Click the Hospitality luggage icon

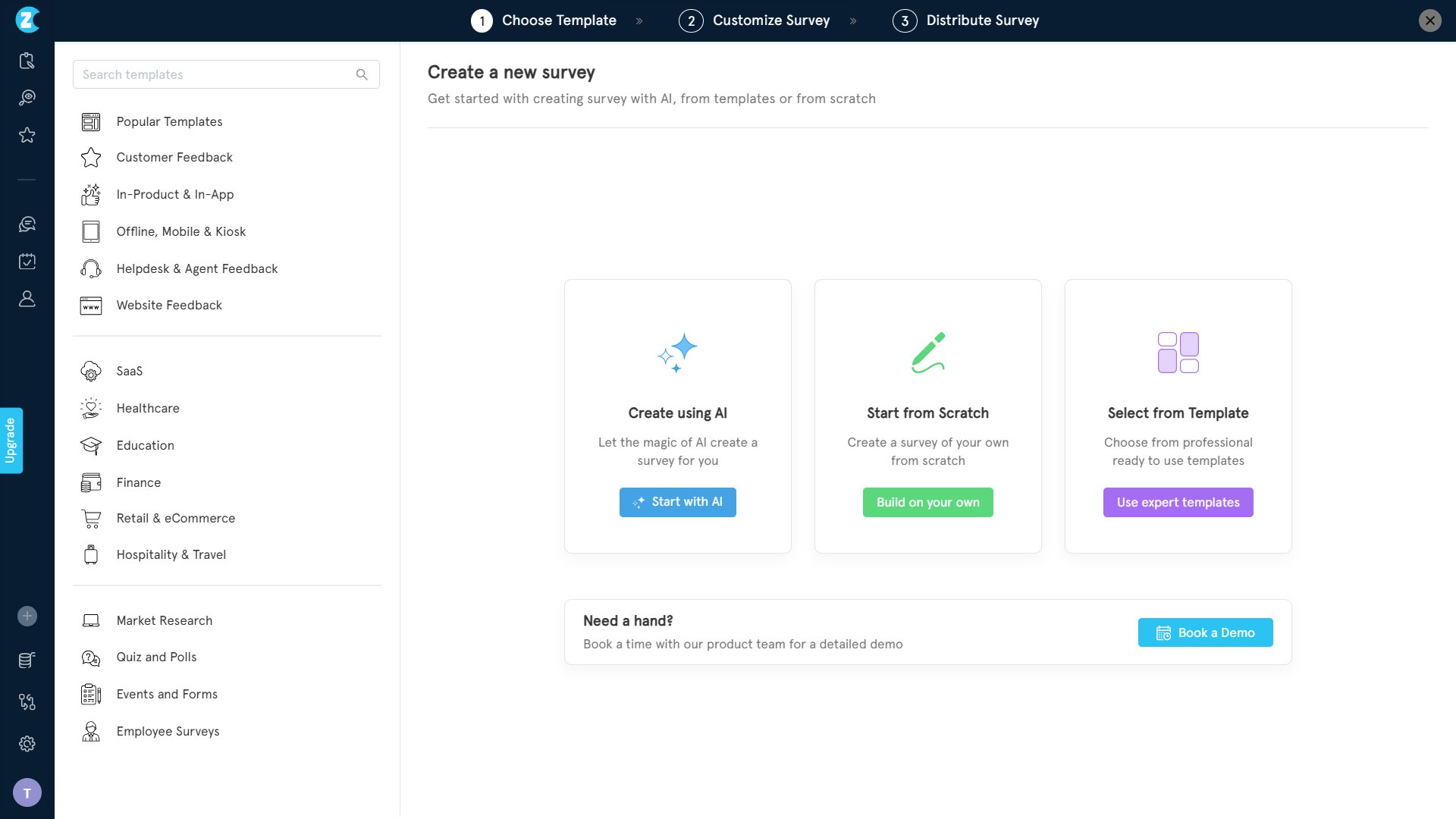tap(91, 555)
